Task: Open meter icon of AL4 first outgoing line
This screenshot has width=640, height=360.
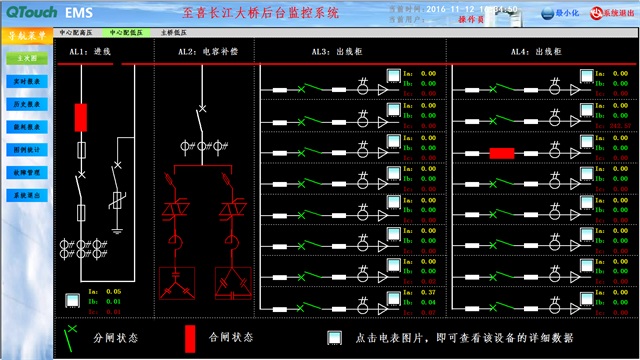Action: coord(587,76)
